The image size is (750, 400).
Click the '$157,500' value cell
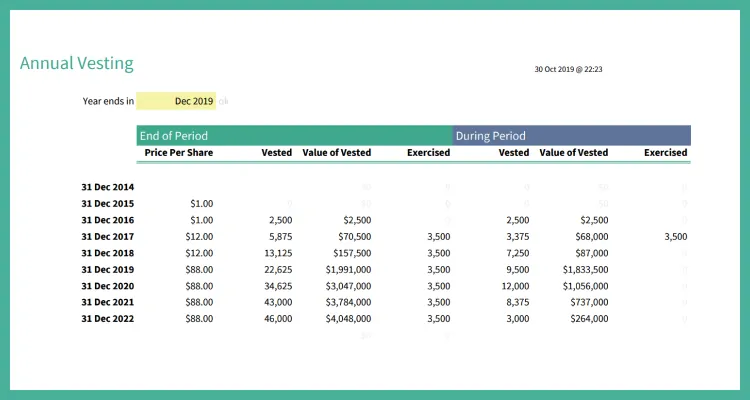click(353, 253)
